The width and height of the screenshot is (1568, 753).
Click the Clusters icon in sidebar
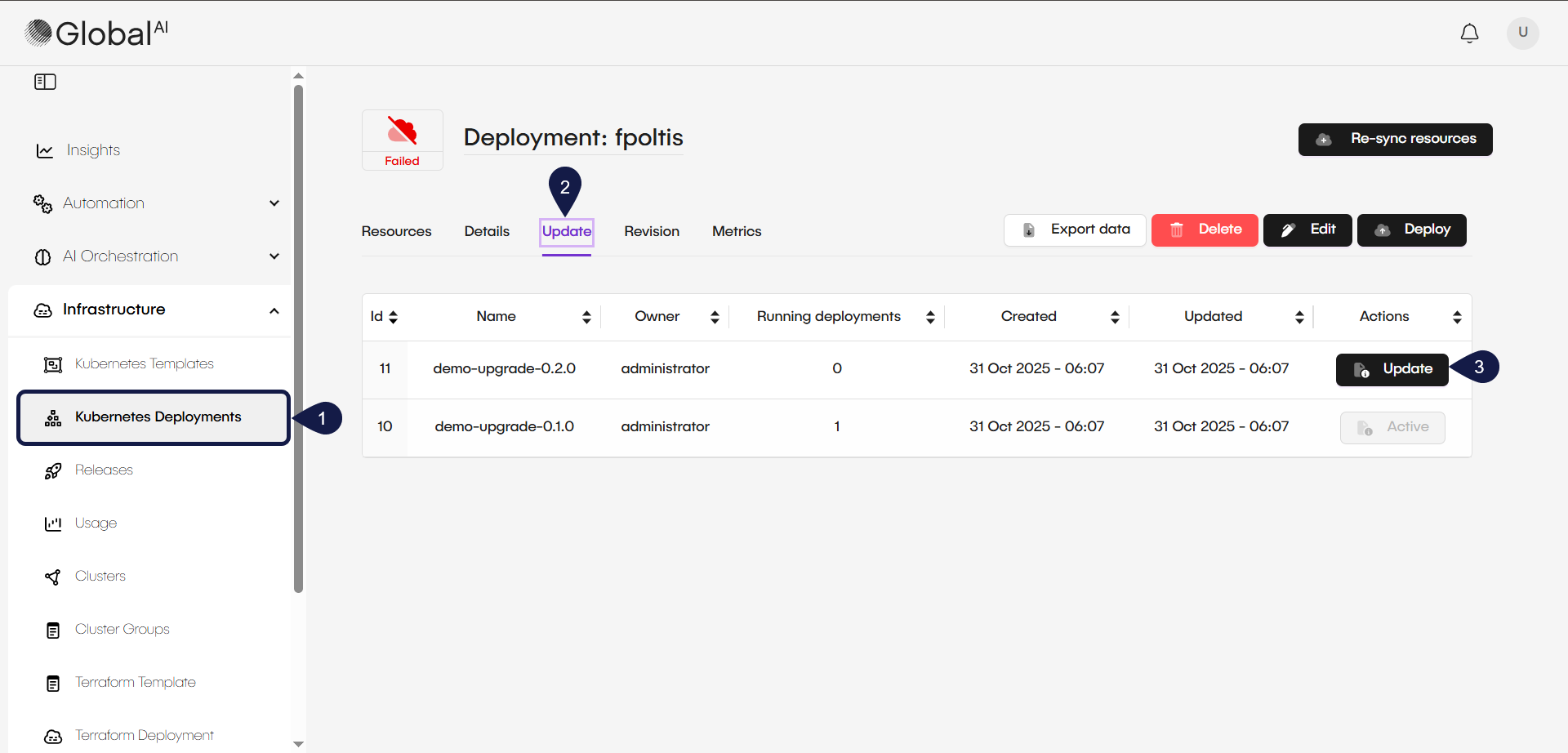[x=53, y=577]
